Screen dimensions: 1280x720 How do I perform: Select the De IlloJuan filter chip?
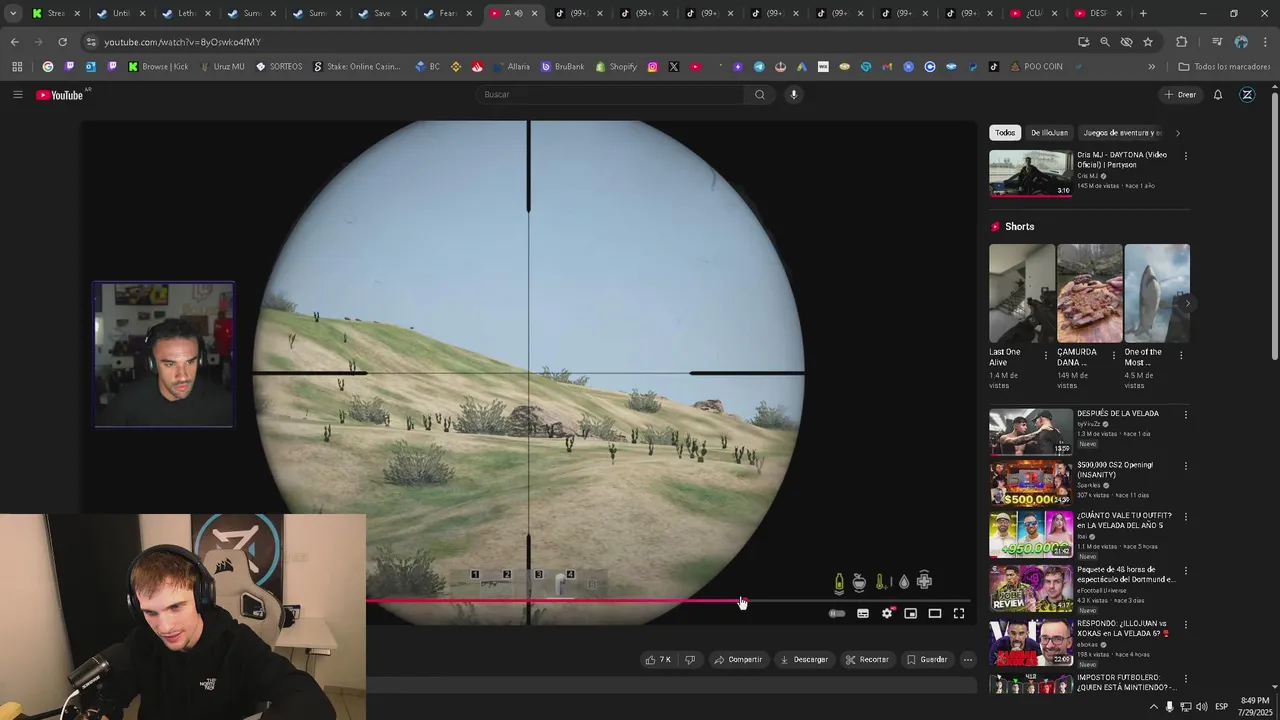pos(1049,133)
